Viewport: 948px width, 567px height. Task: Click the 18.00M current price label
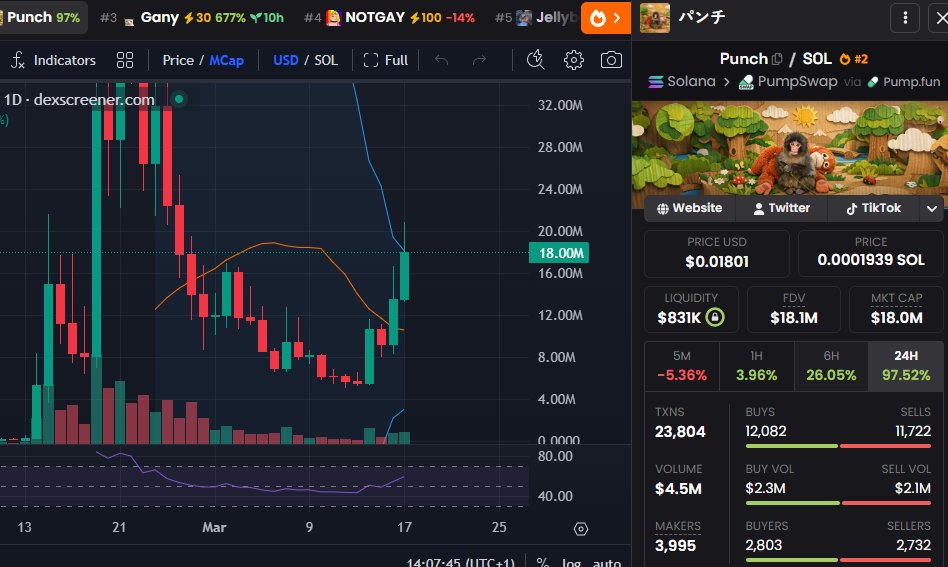click(x=559, y=253)
